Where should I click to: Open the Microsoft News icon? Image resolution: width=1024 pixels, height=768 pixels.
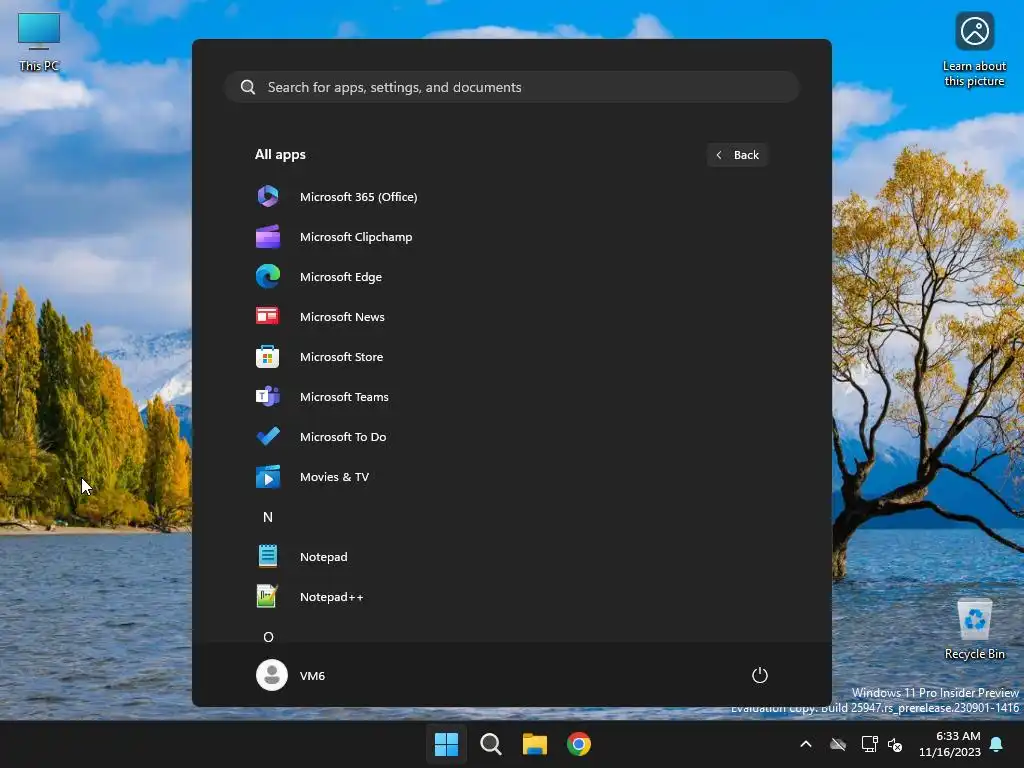tap(268, 316)
